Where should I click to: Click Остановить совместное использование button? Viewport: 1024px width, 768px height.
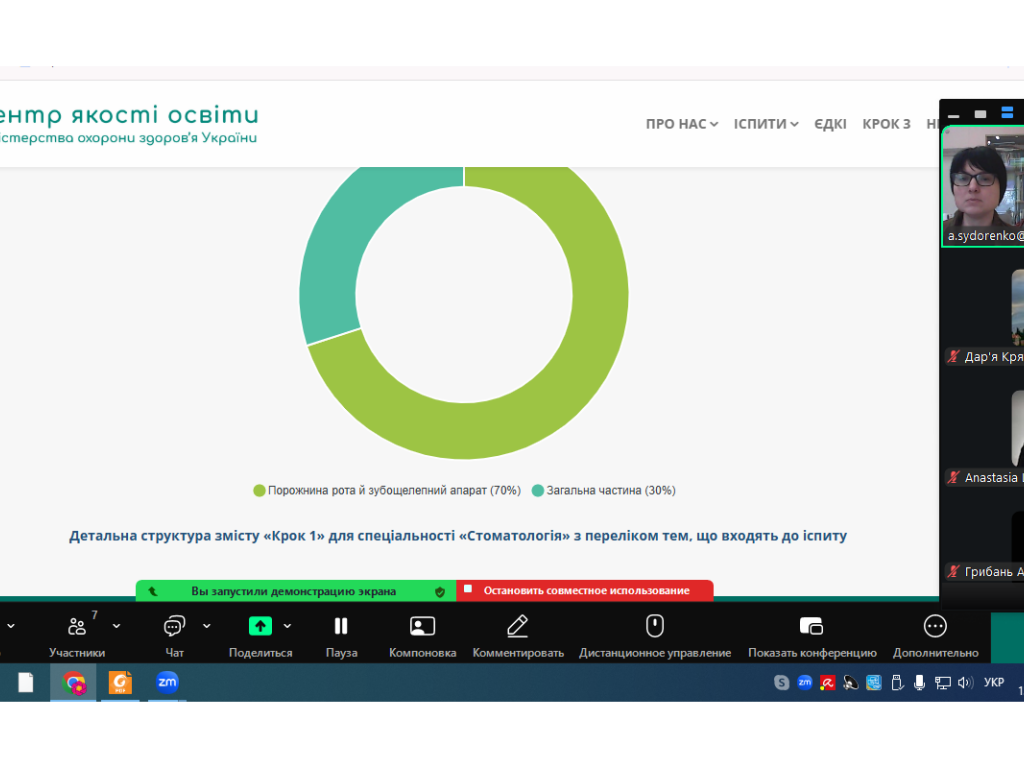[x=585, y=591]
